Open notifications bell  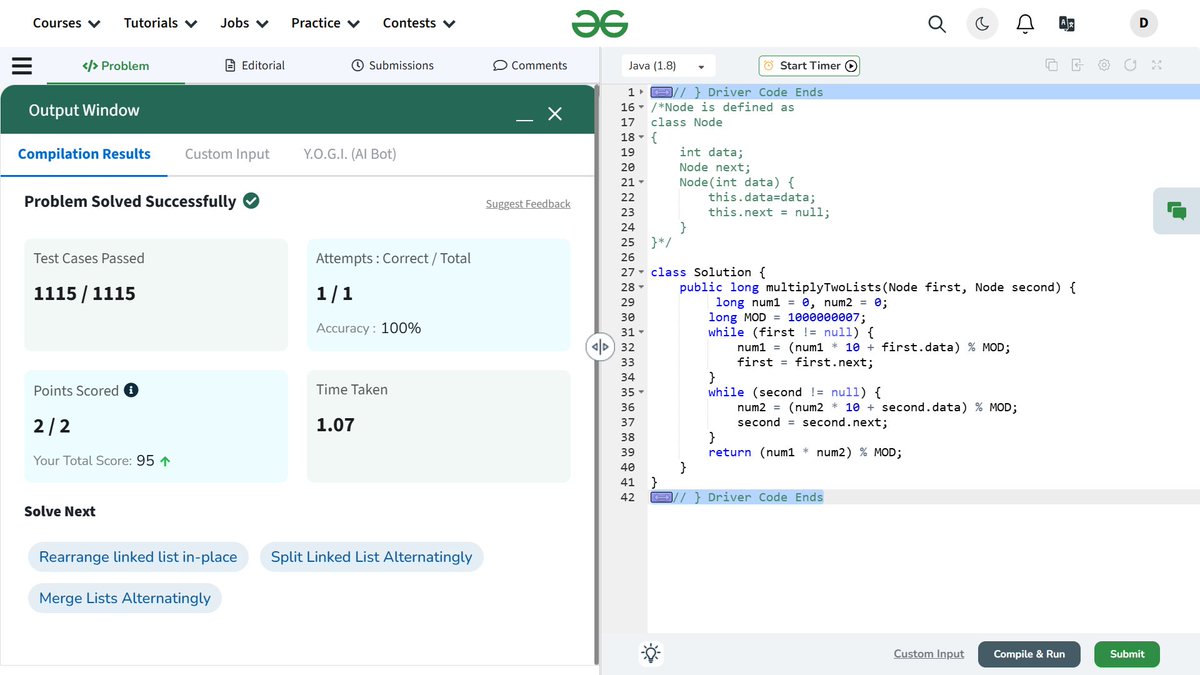coord(1025,23)
